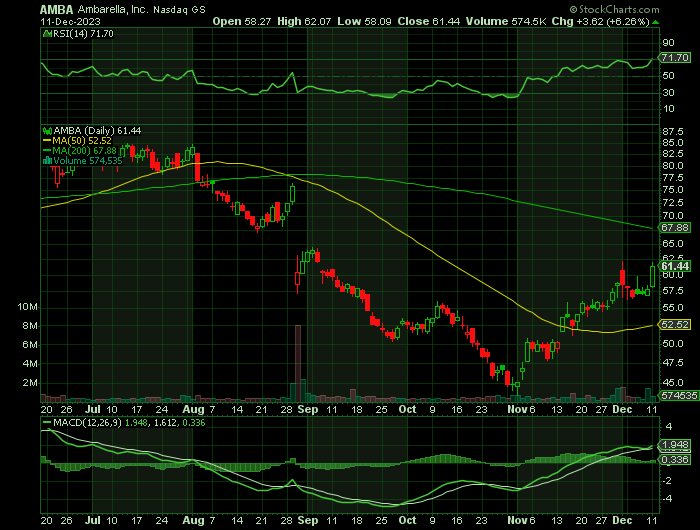Click the 1.948 MACD value tag
700x530 pixels.
click(675, 445)
